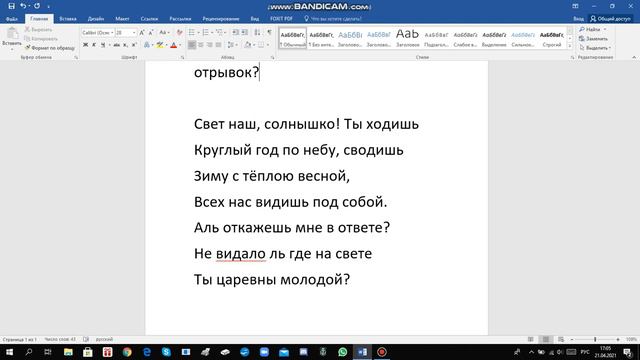Open the text effects A icon
Image resolution: width=640 pixels, height=360 pixels.
point(147,45)
